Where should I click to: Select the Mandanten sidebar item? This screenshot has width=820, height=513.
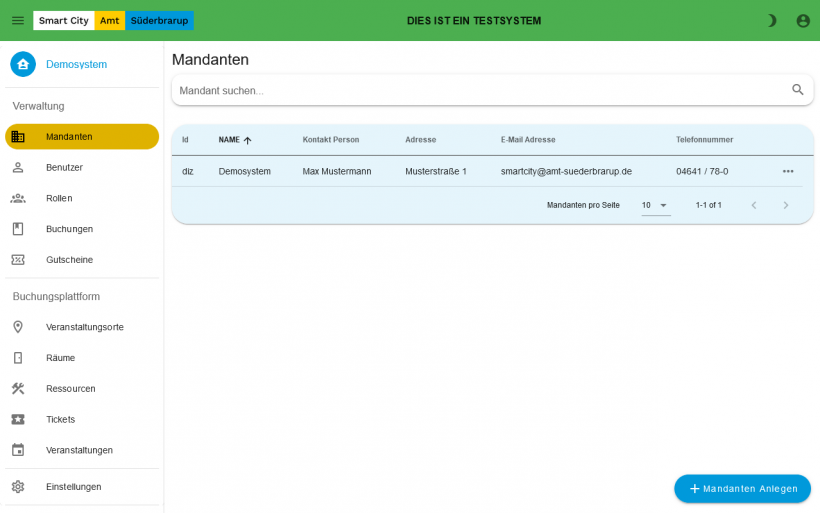tap(82, 136)
